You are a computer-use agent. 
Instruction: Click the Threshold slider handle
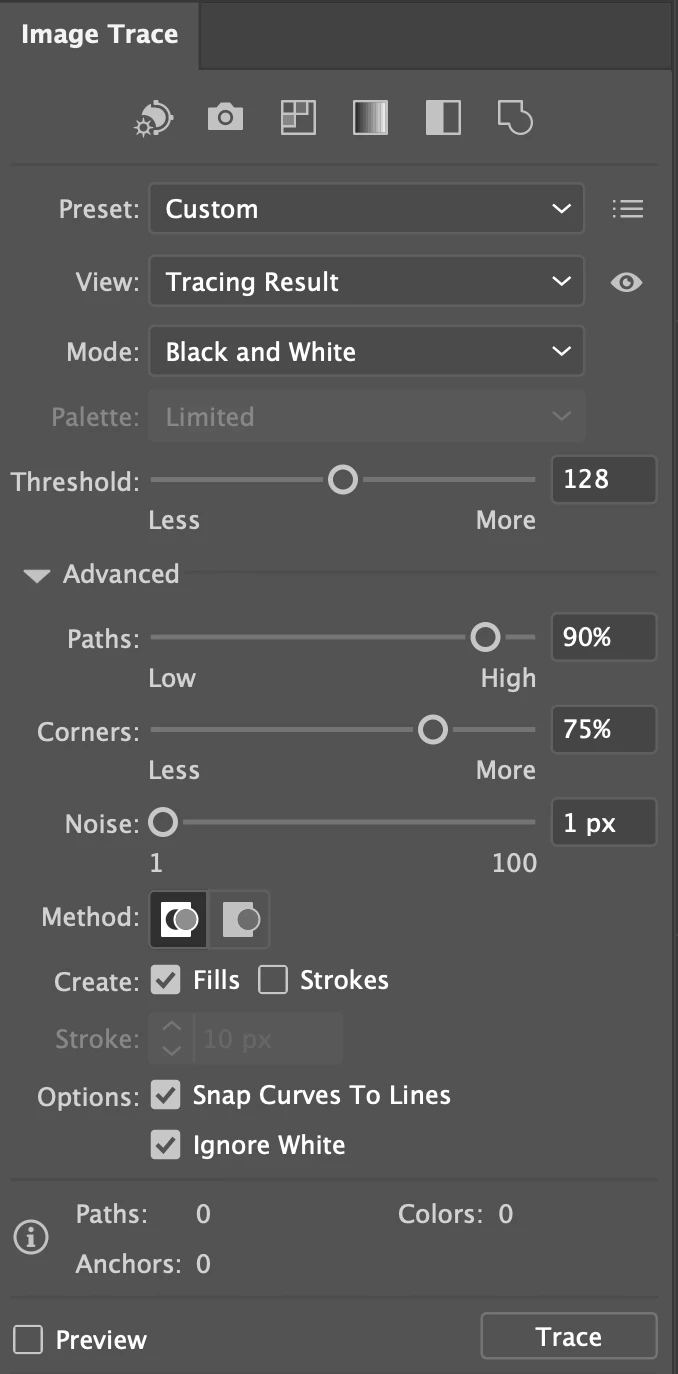(x=343, y=481)
